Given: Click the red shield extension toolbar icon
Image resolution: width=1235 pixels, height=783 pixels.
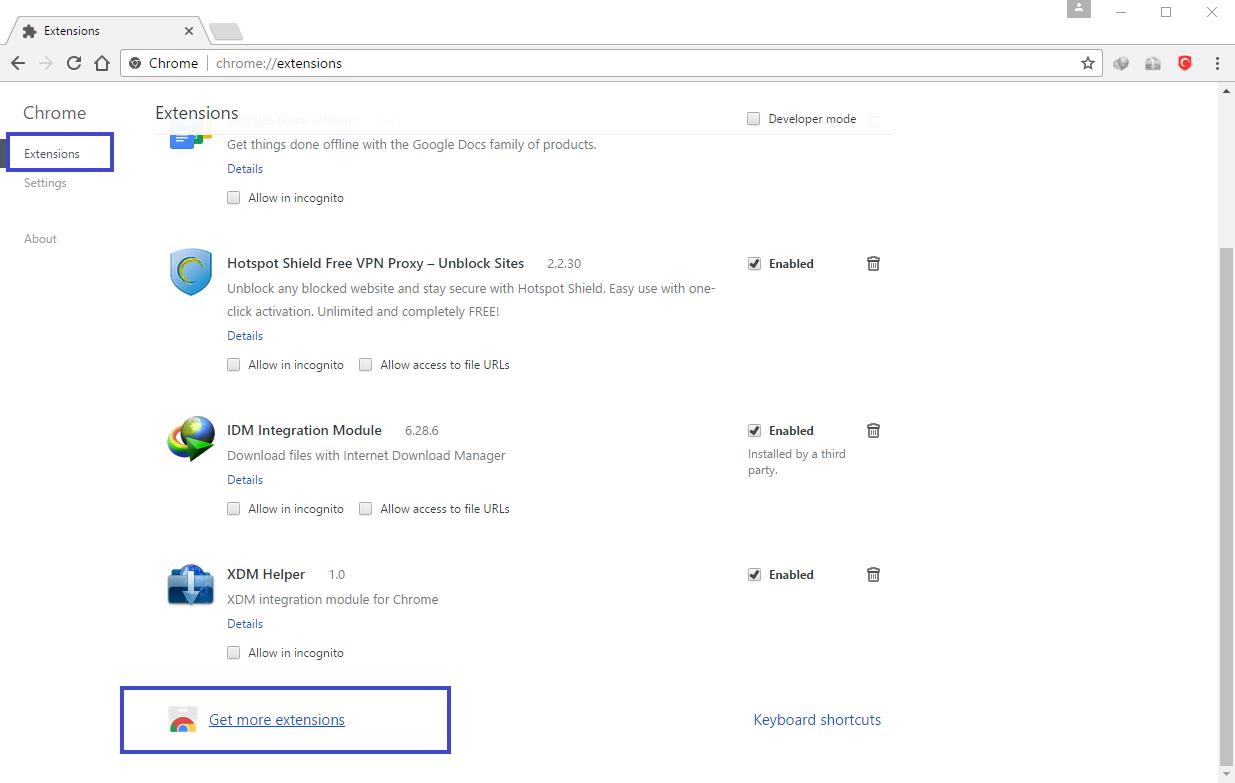Looking at the screenshot, I should tap(1185, 63).
